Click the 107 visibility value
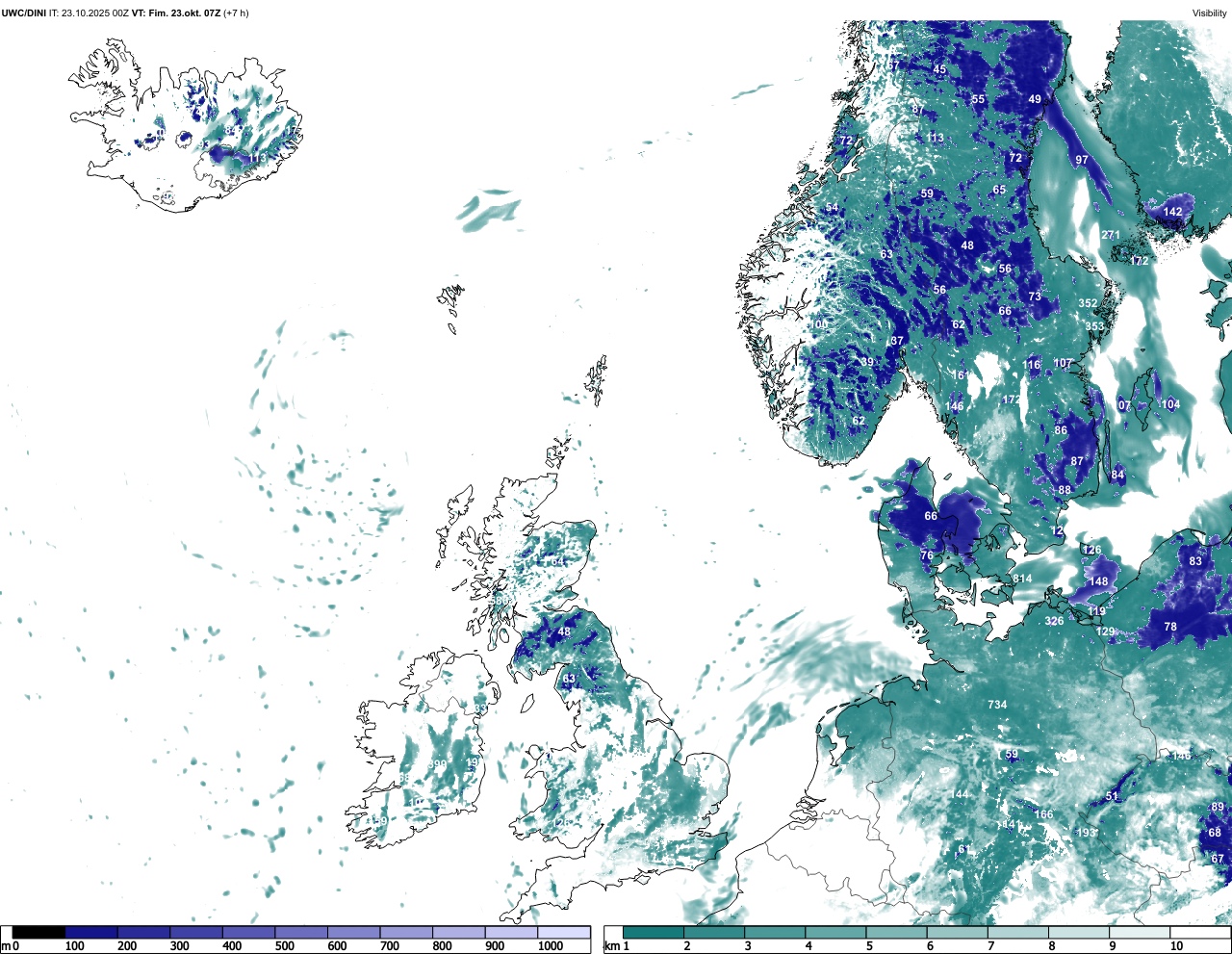This screenshot has height=954, width=1232. [x=1063, y=363]
